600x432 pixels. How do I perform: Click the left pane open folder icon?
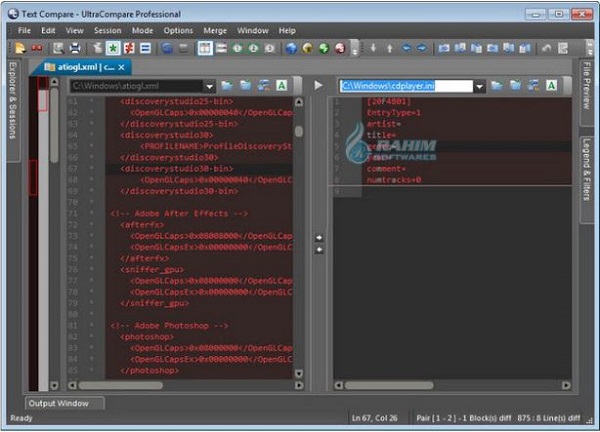pyautogui.click(x=227, y=86)
